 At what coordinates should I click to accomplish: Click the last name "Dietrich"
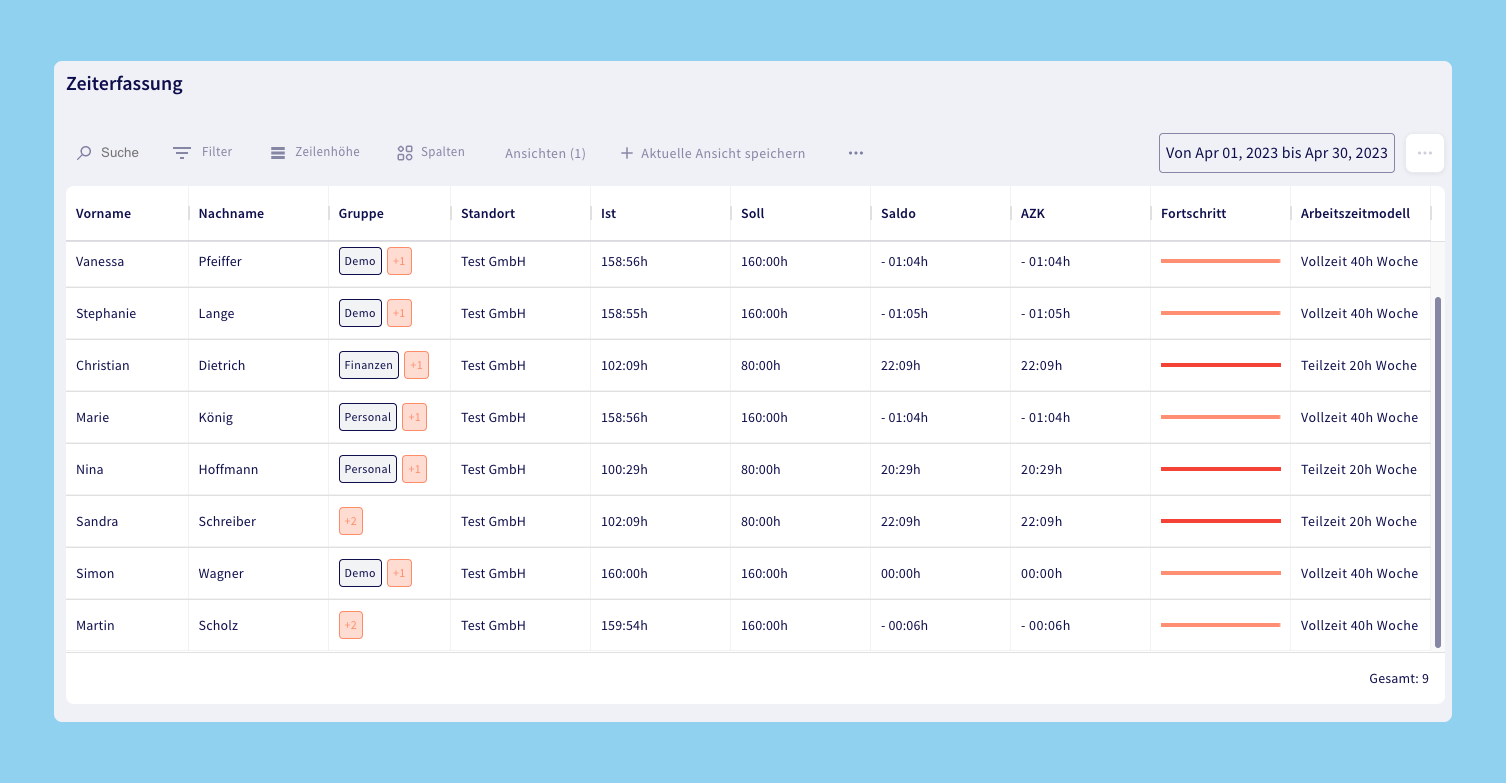click(222, 365)
